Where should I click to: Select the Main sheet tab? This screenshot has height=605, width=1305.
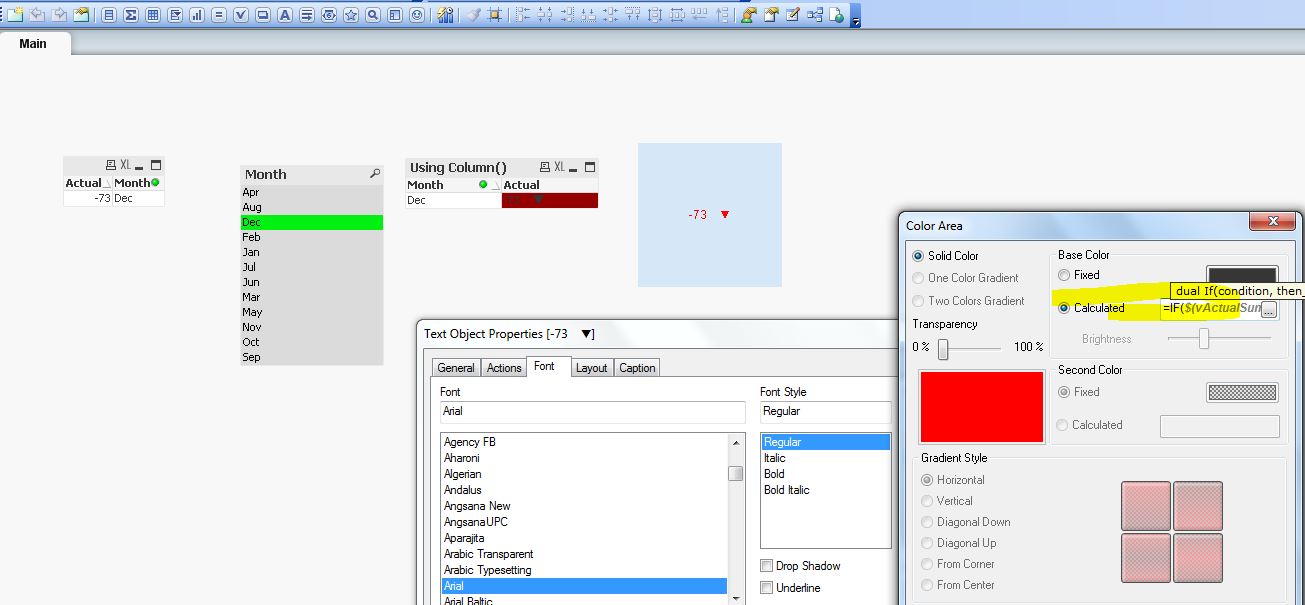pos(33,43)
